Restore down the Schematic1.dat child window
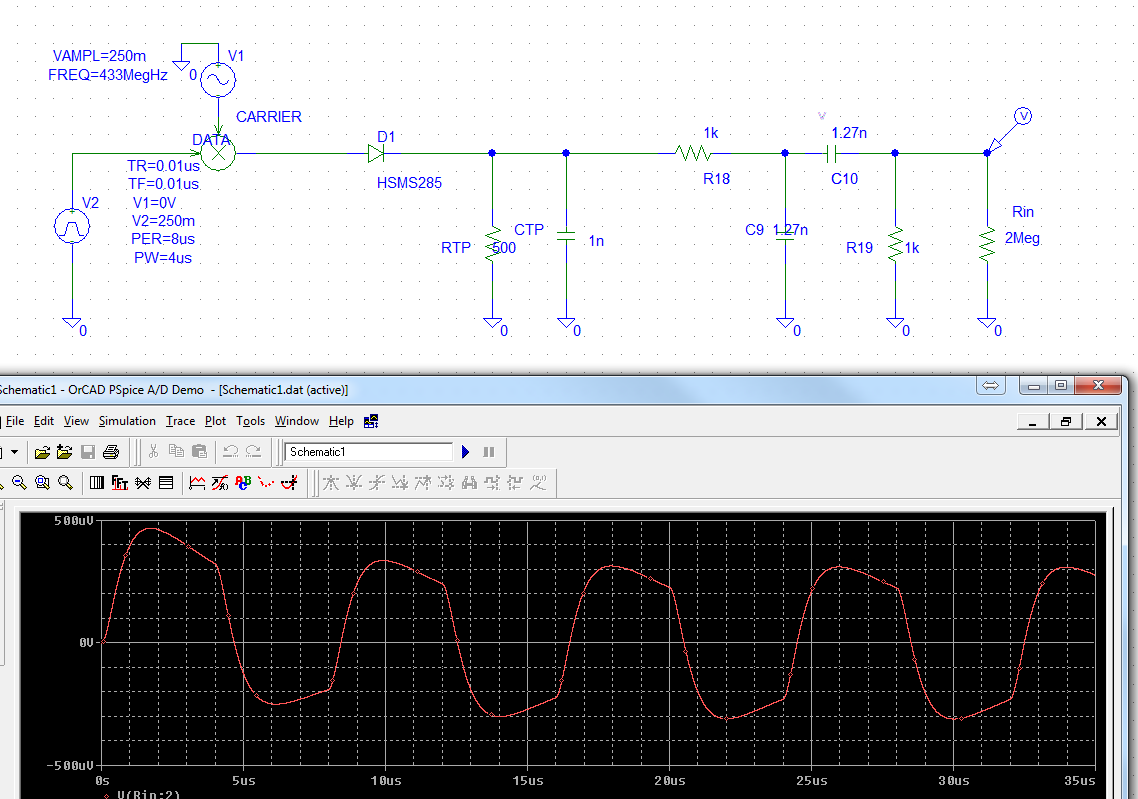This screenshot has width=1138, height=799. (x=1066, y=422)
